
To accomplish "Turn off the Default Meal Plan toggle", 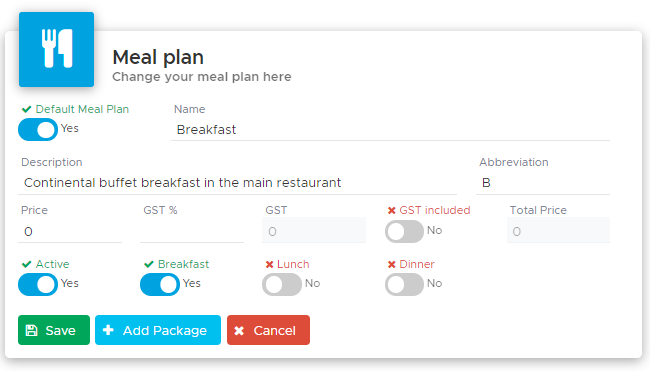I will [x=38, y=130].
